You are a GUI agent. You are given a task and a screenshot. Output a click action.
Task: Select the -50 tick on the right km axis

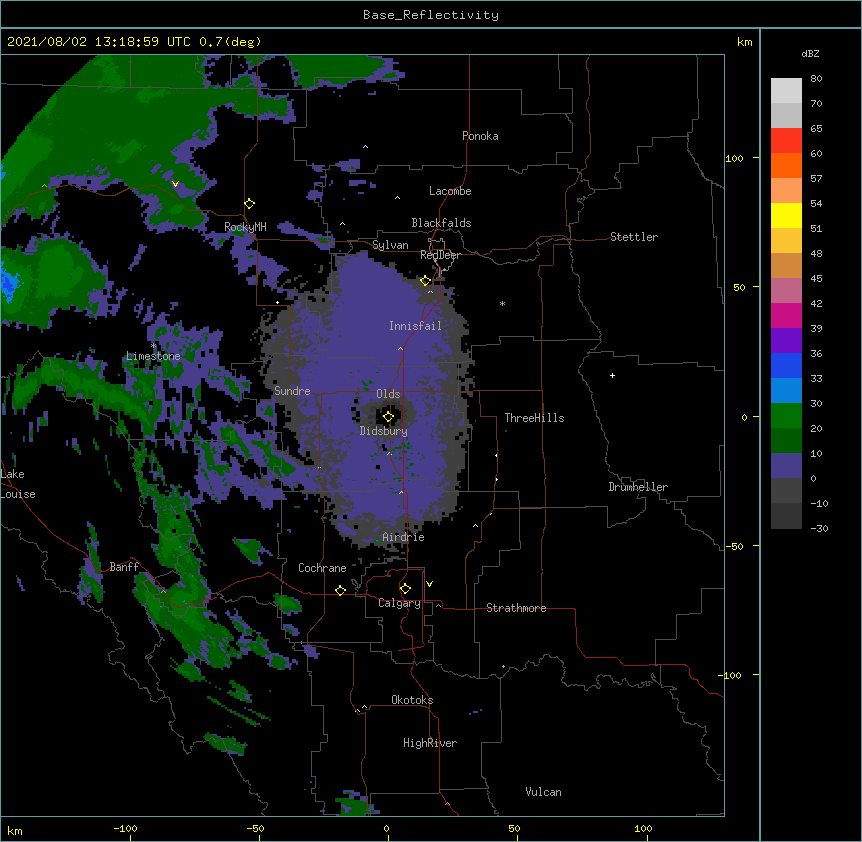tap(734, 546)
